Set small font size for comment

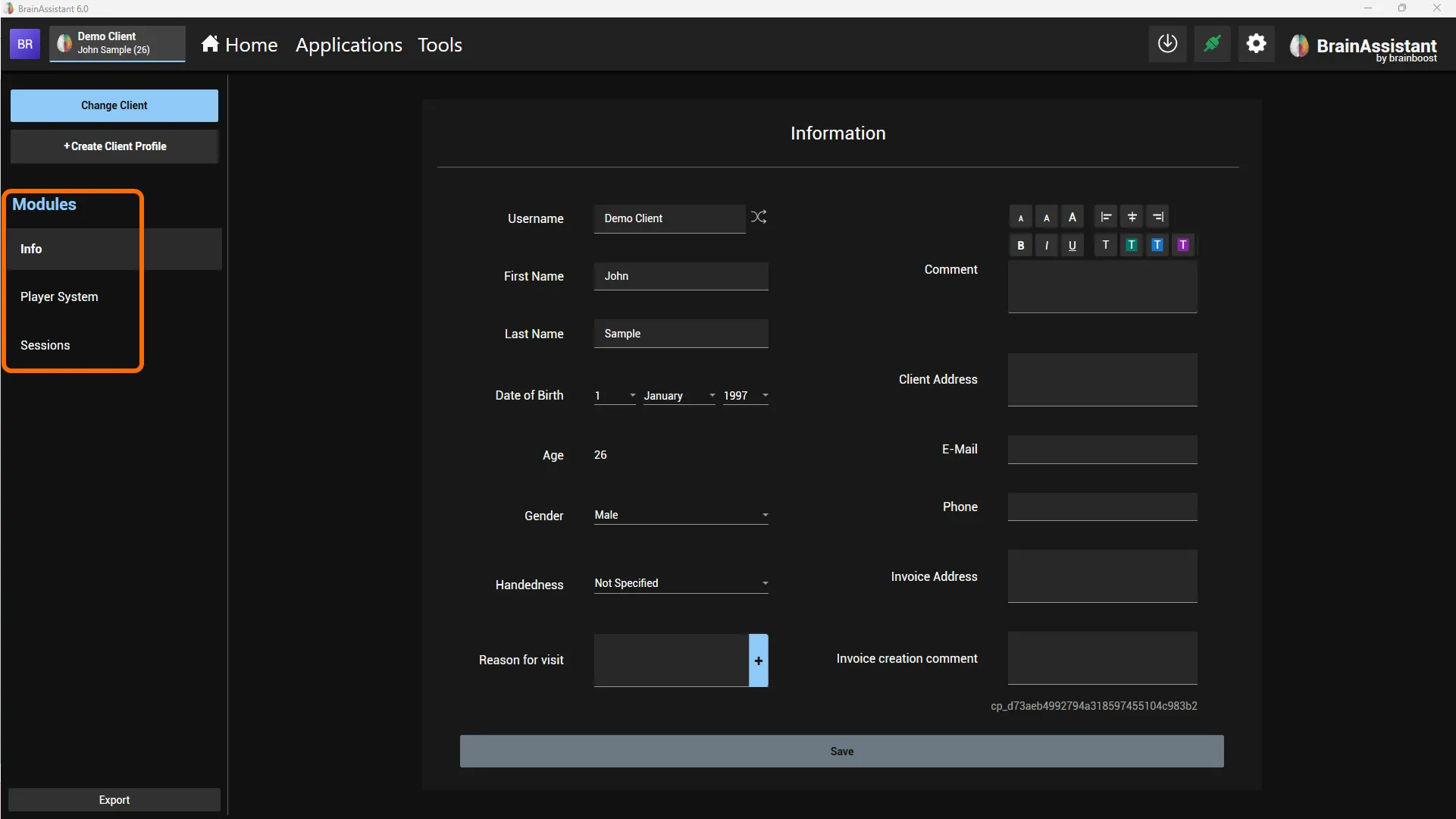1021,218
